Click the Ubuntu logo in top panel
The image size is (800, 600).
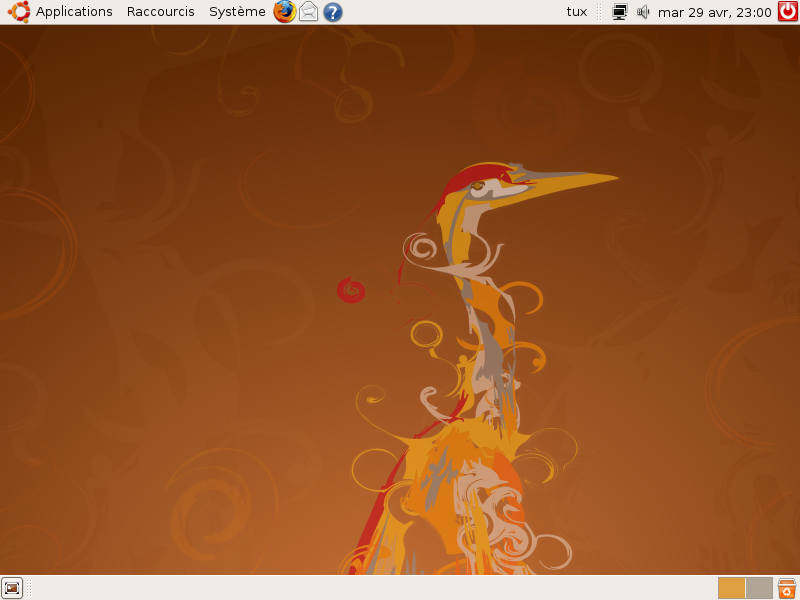[19, 12]
